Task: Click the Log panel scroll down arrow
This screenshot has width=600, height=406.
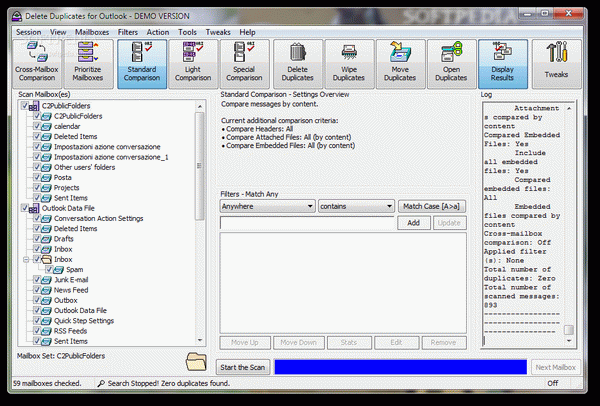Action: pyautogui.click(x=569, y=341)
